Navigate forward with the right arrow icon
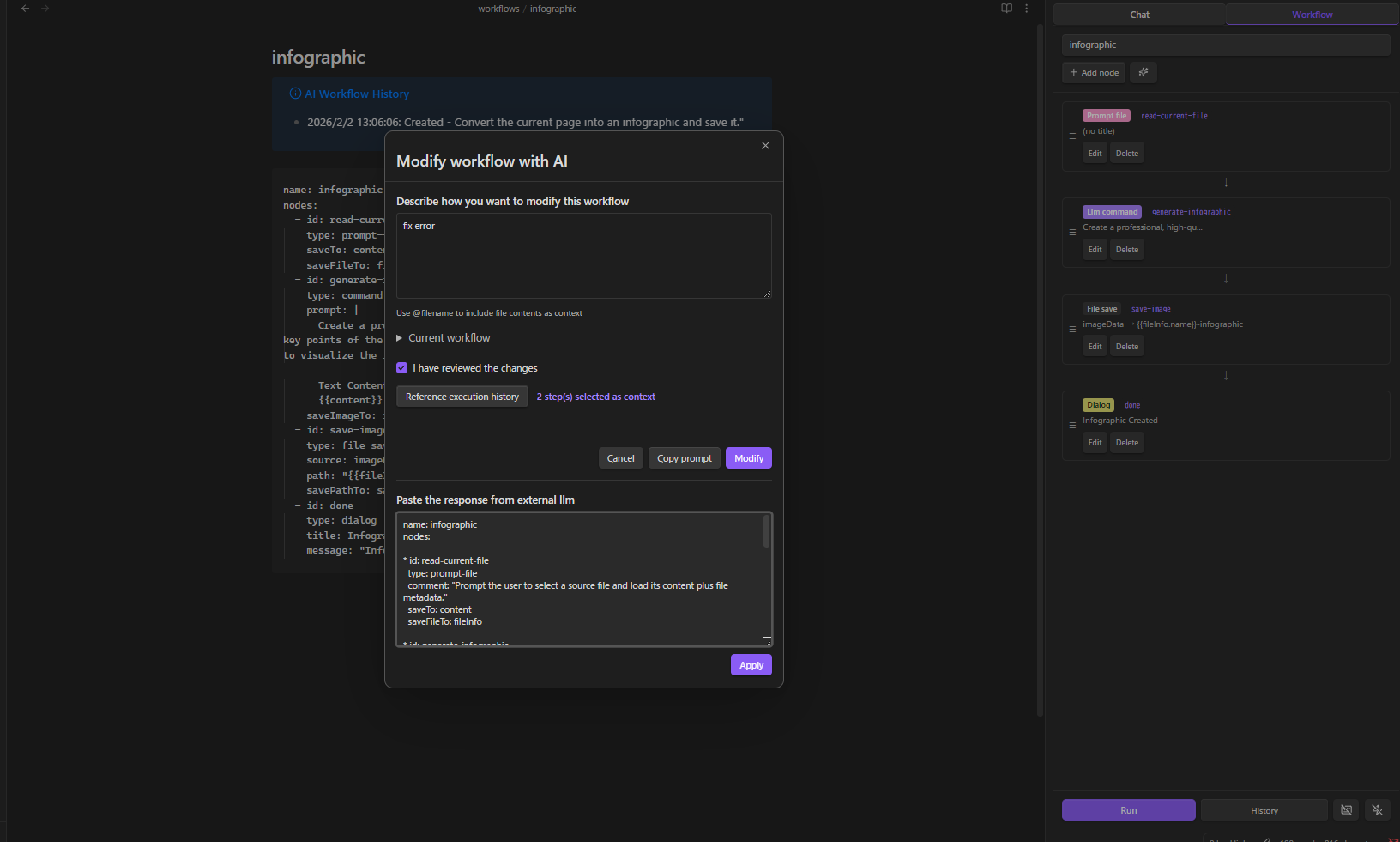Viewport: 1400px width, 842px height. 45,8
